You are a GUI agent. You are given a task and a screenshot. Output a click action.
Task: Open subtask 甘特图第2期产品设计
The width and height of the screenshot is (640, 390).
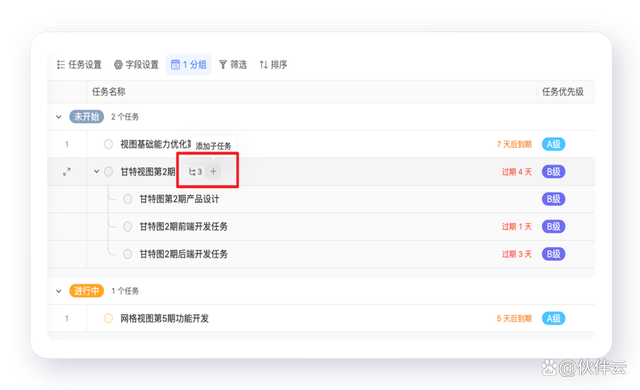(x=179, y=199)
